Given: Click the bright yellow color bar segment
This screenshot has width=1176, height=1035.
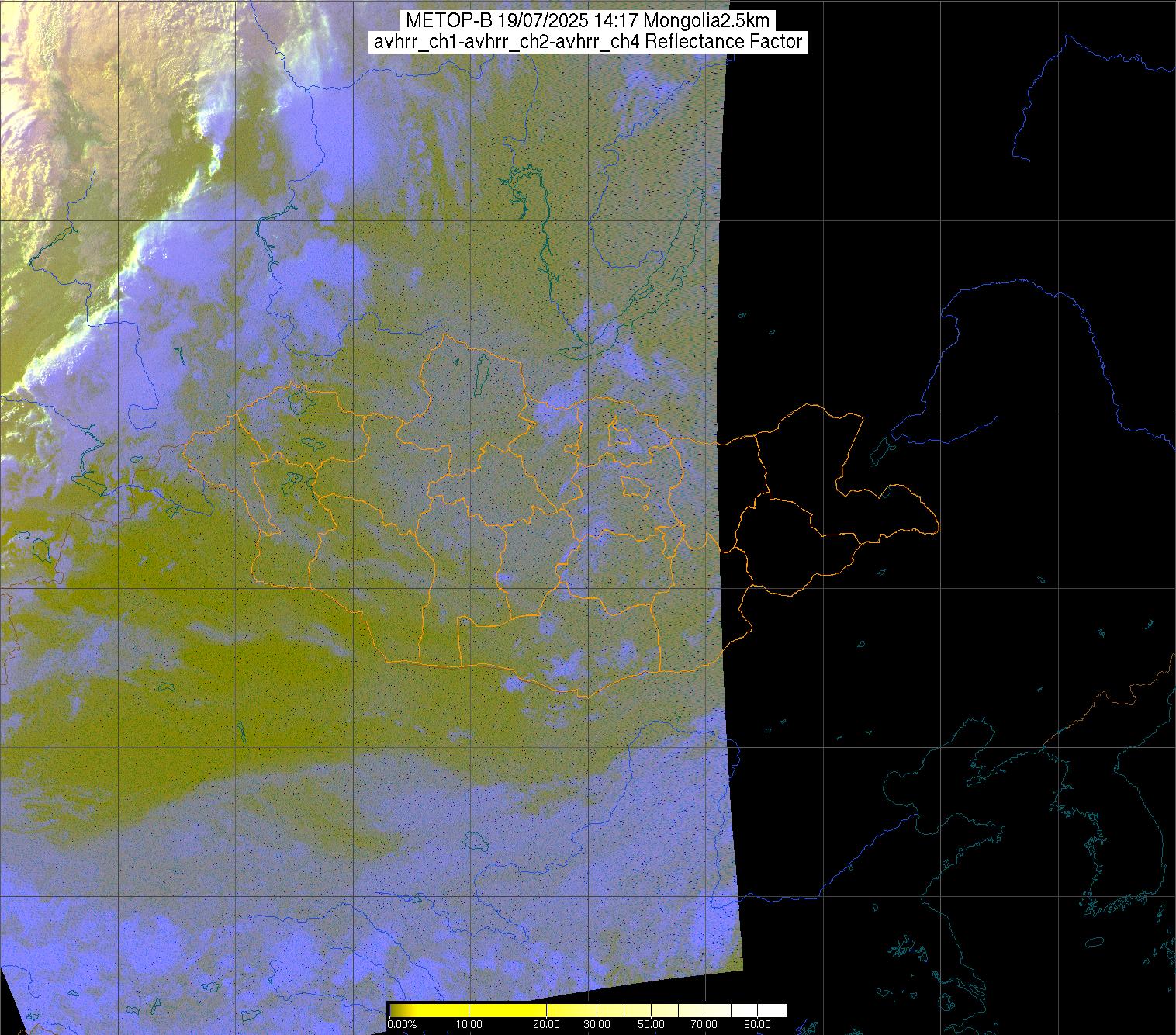Looking at the screenshot, I should (481, 1010).
